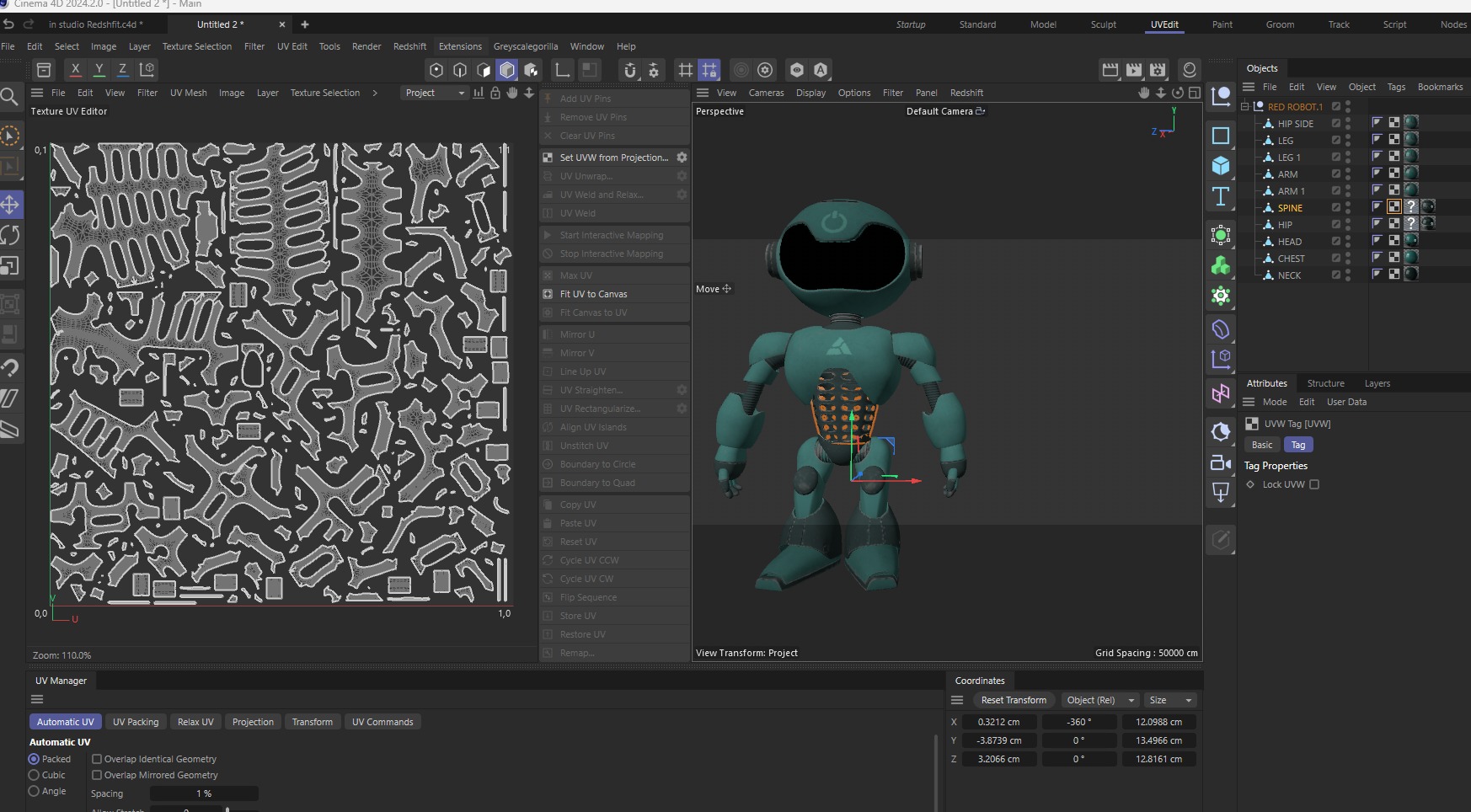Click Render View clapperboard icon
The height and width of the screenshot is (812, 1471).
click(1110, 70)
